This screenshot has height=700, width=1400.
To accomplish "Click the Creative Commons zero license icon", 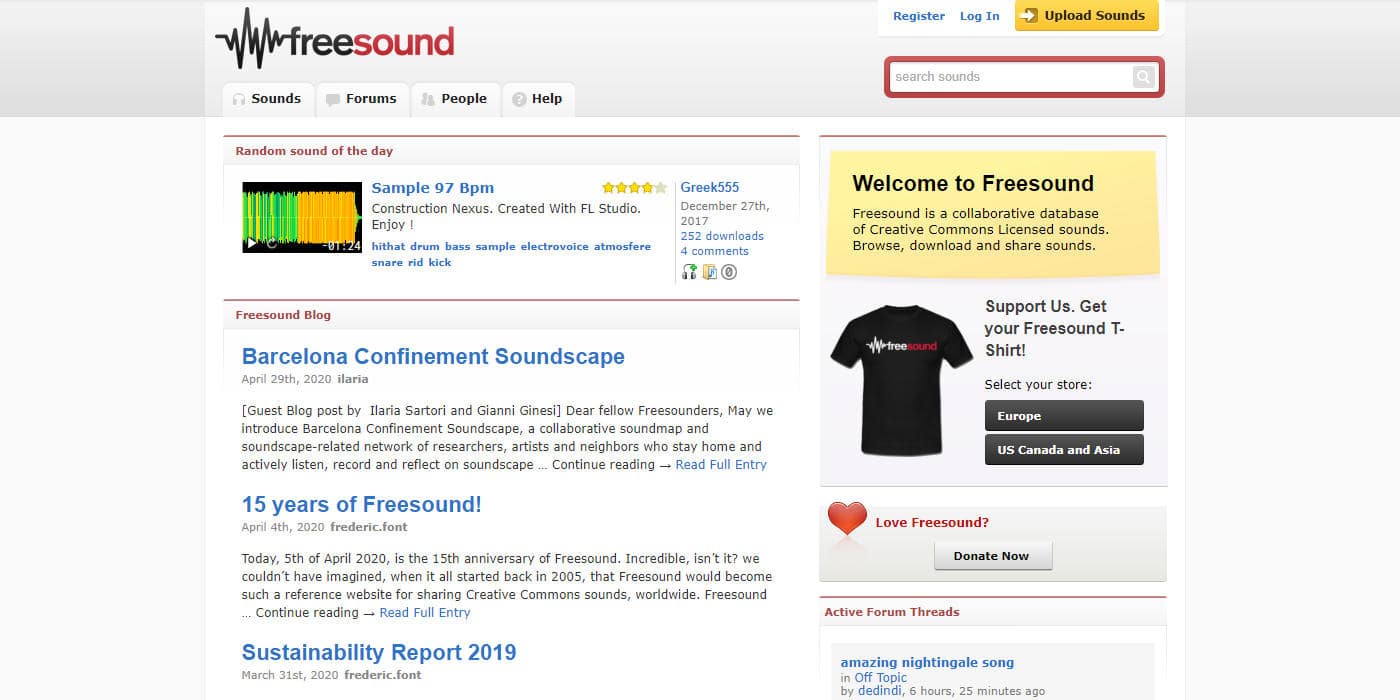I will click(x=729, y=271).
